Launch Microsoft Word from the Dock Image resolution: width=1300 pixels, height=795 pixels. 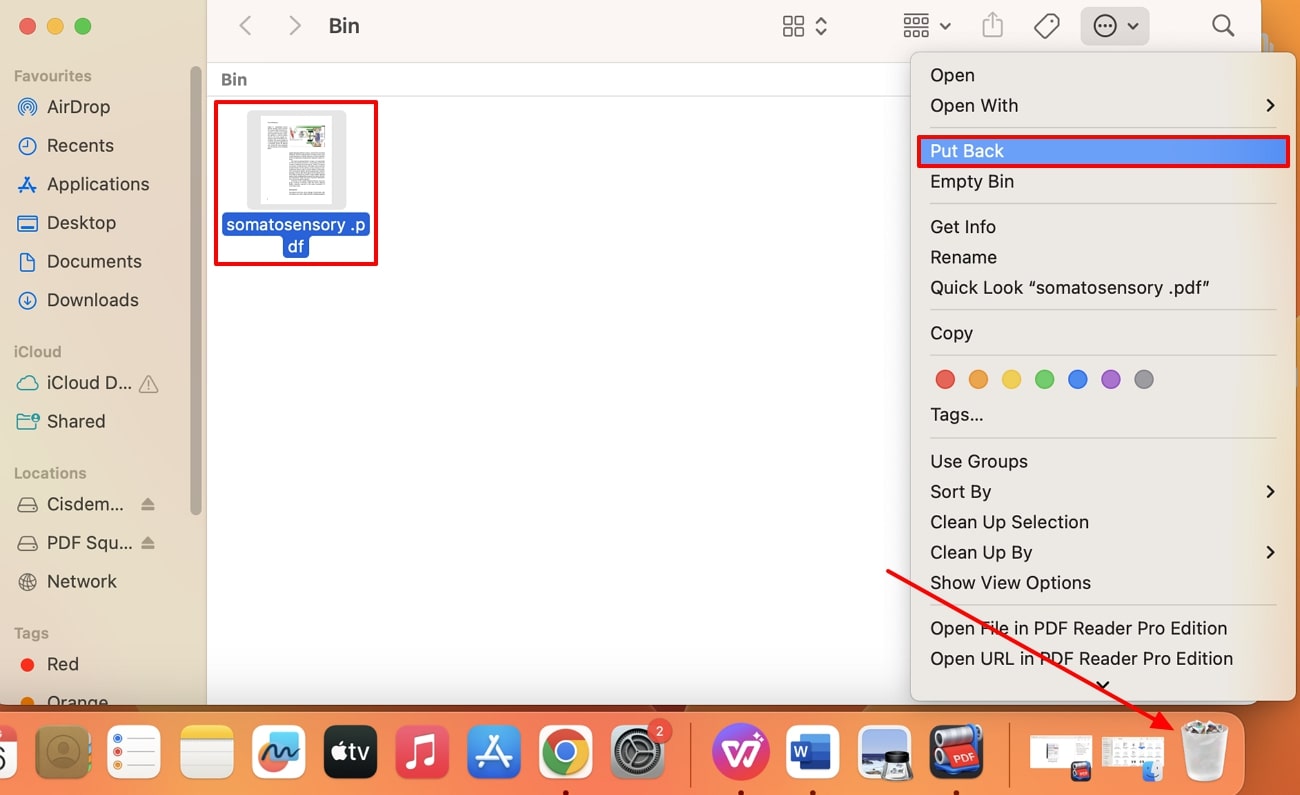(812, 752)
